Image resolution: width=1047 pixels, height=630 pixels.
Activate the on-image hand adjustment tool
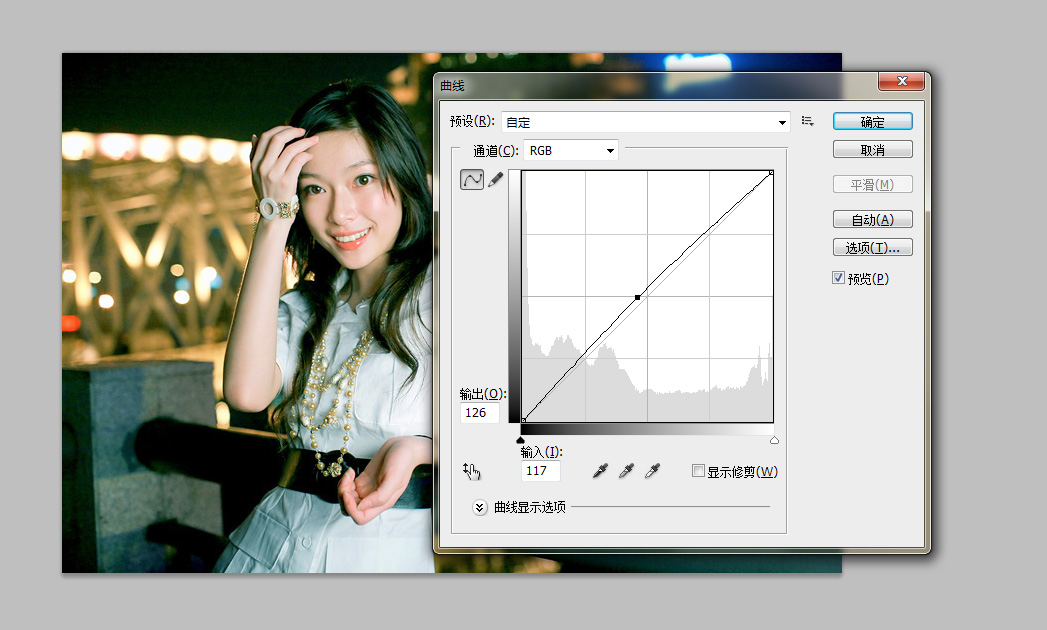(x=471, y=471)
